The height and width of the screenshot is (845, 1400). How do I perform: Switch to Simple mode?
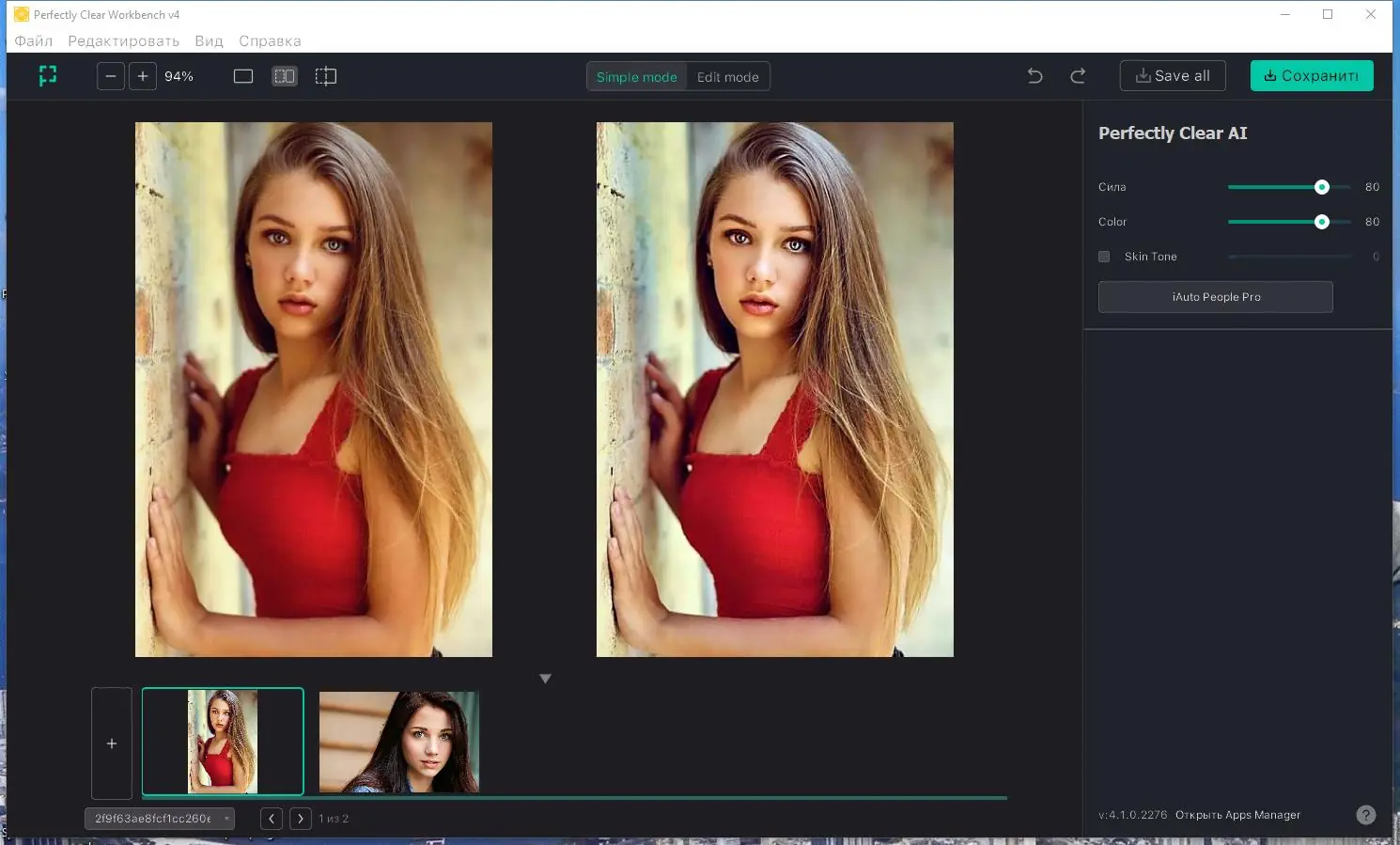pos(636,77)
